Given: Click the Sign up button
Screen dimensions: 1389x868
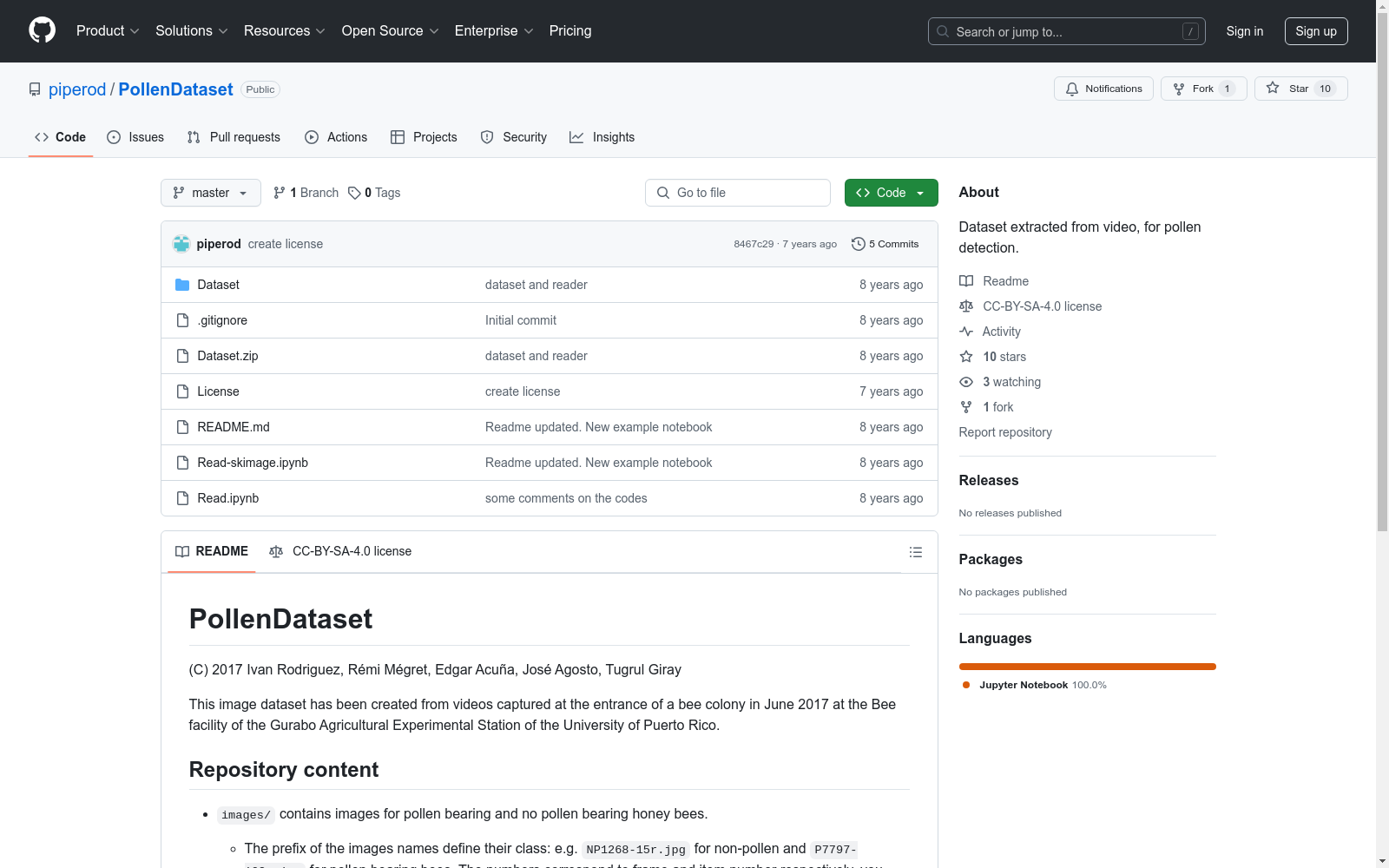Looking at the screenshot, I should point(1316,31).
